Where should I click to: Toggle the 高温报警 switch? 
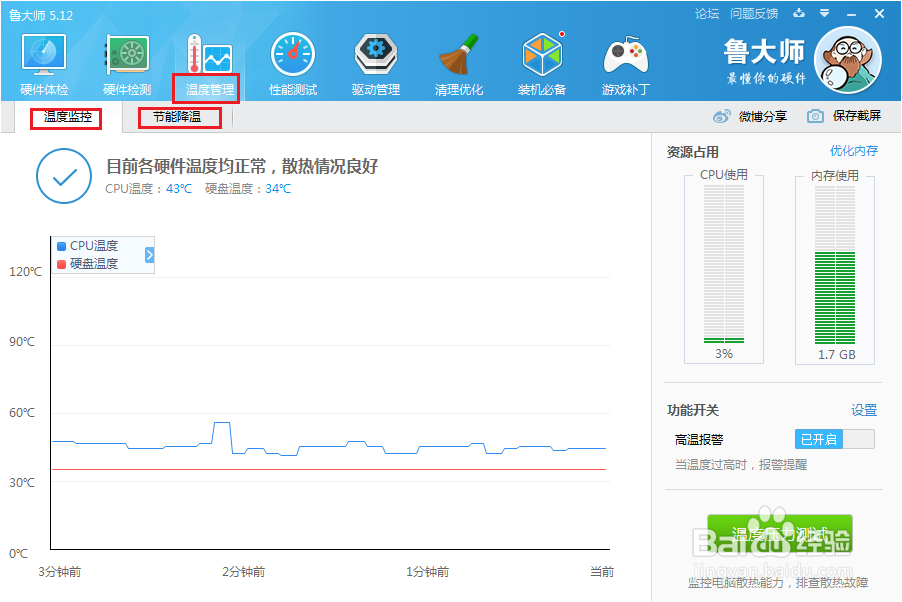click(835, 439)
